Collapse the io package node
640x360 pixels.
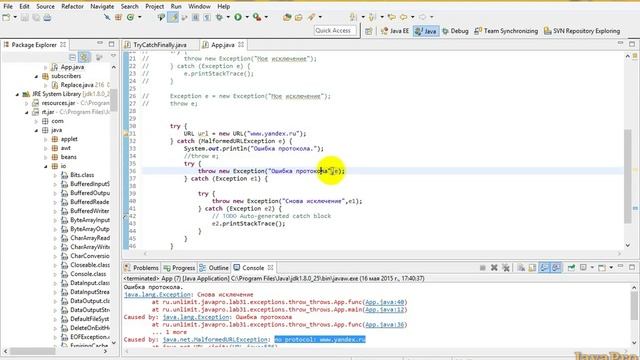coord(45,166)
